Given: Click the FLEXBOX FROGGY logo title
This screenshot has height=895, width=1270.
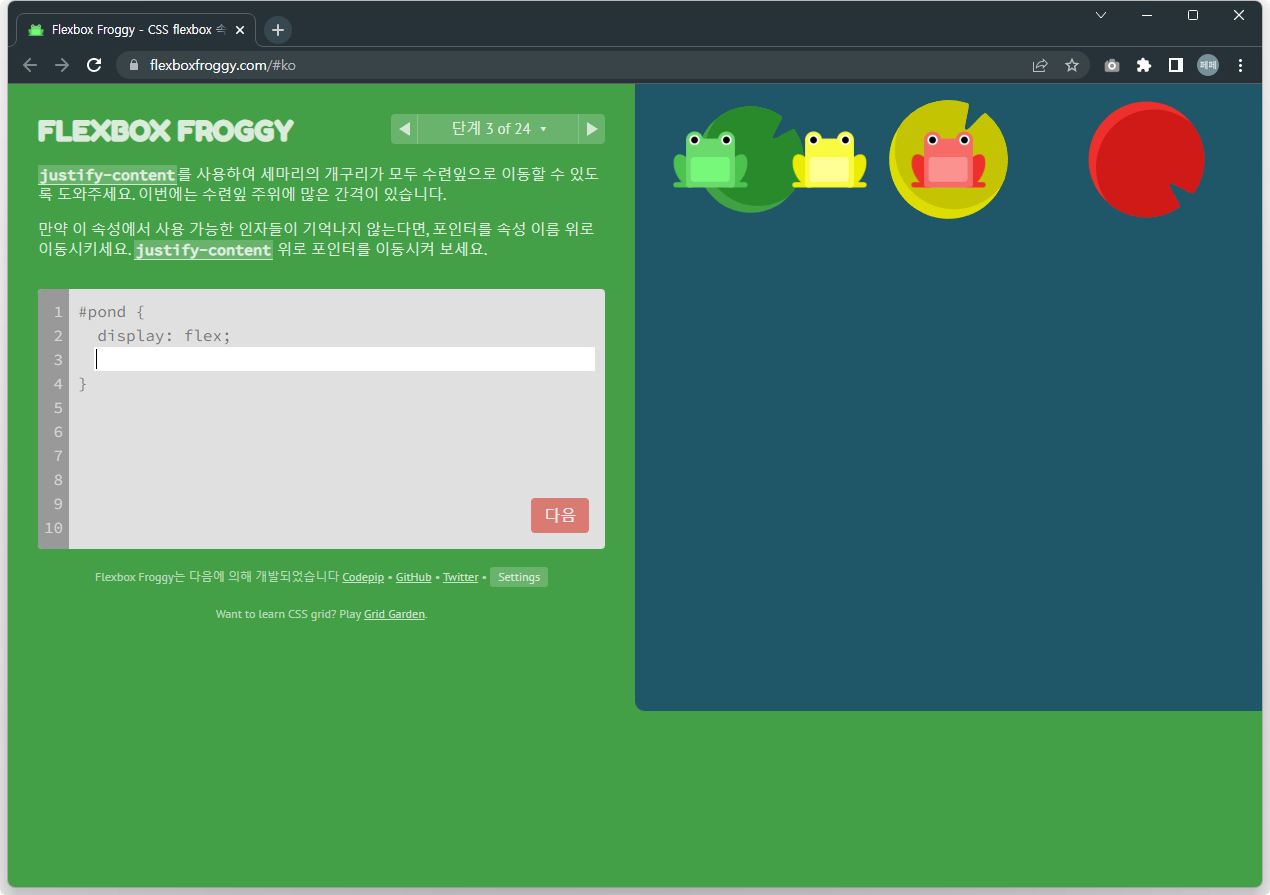Looking at the screenshot, I should [166, 131].
